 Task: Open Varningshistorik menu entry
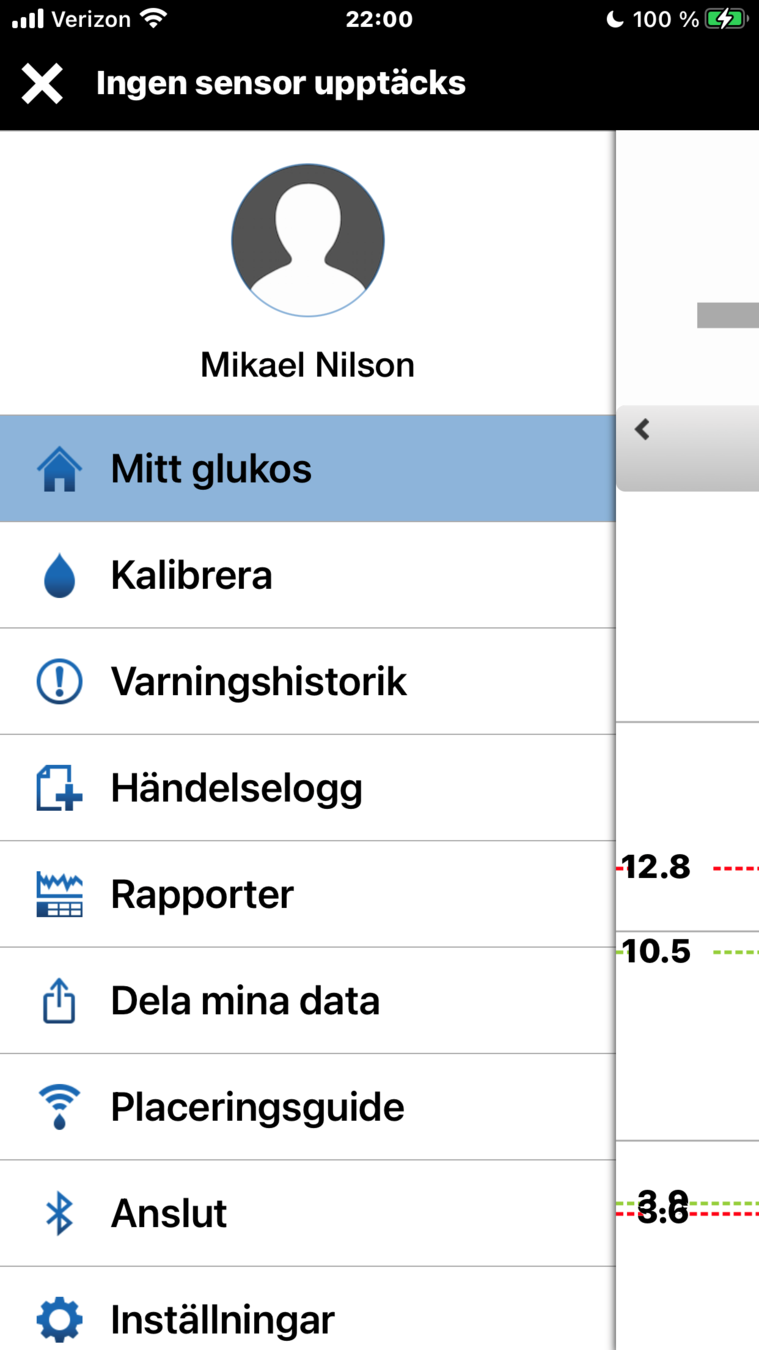259,682
